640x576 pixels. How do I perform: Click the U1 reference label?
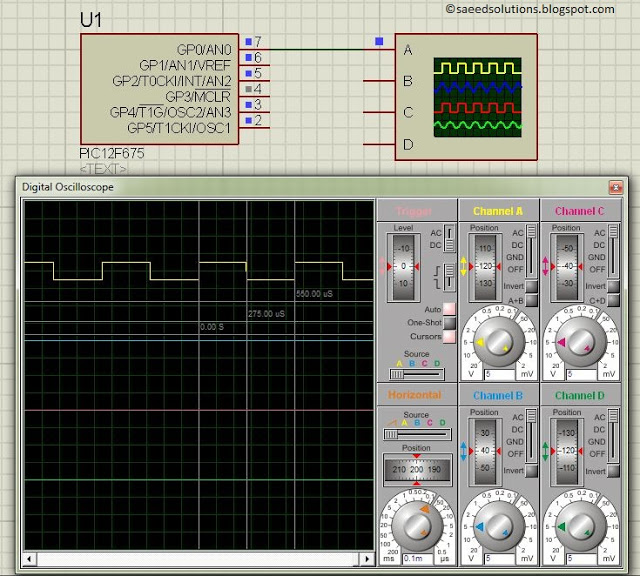[x=91, y=20]
